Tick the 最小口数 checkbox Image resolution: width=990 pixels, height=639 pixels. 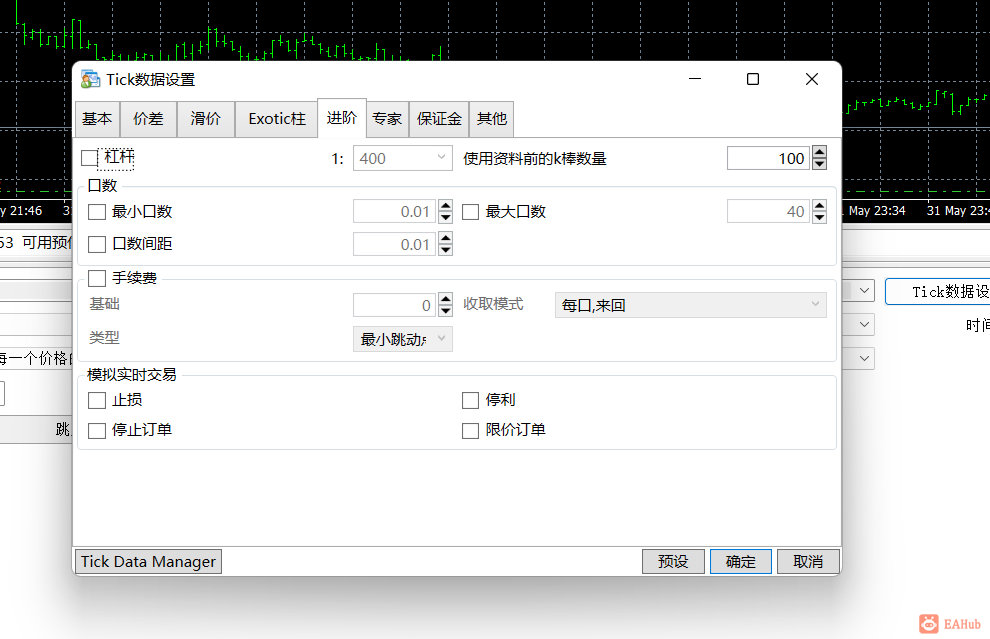(x=97, y=212)
